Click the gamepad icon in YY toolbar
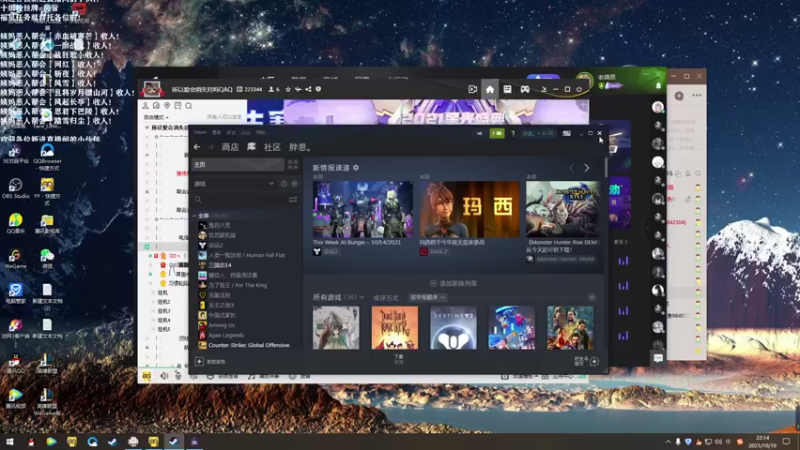800x450 pixels. click(x=524, y=89)
